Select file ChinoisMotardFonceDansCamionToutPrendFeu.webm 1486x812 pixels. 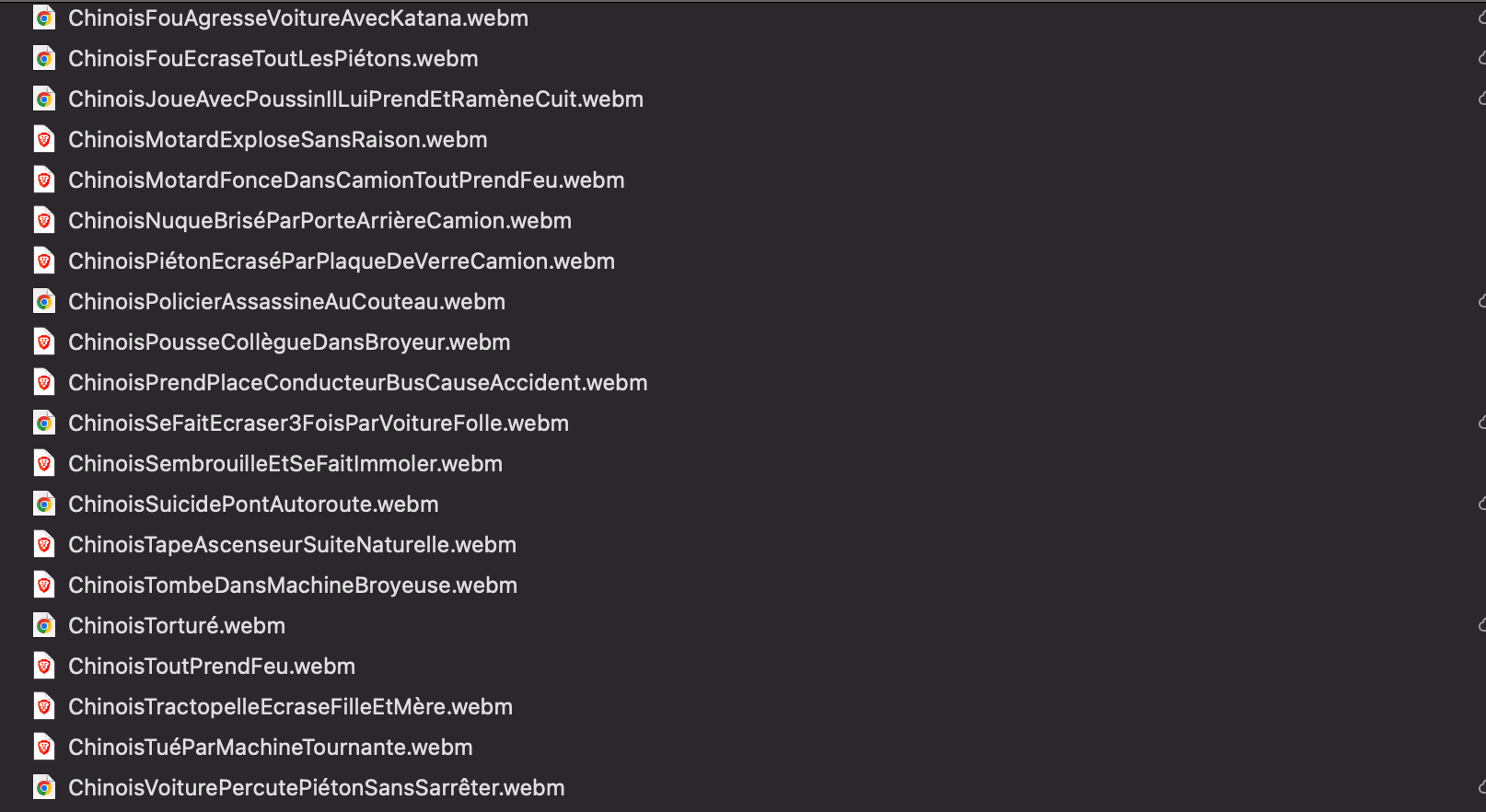pyautogui.click(x=346, y=180)
